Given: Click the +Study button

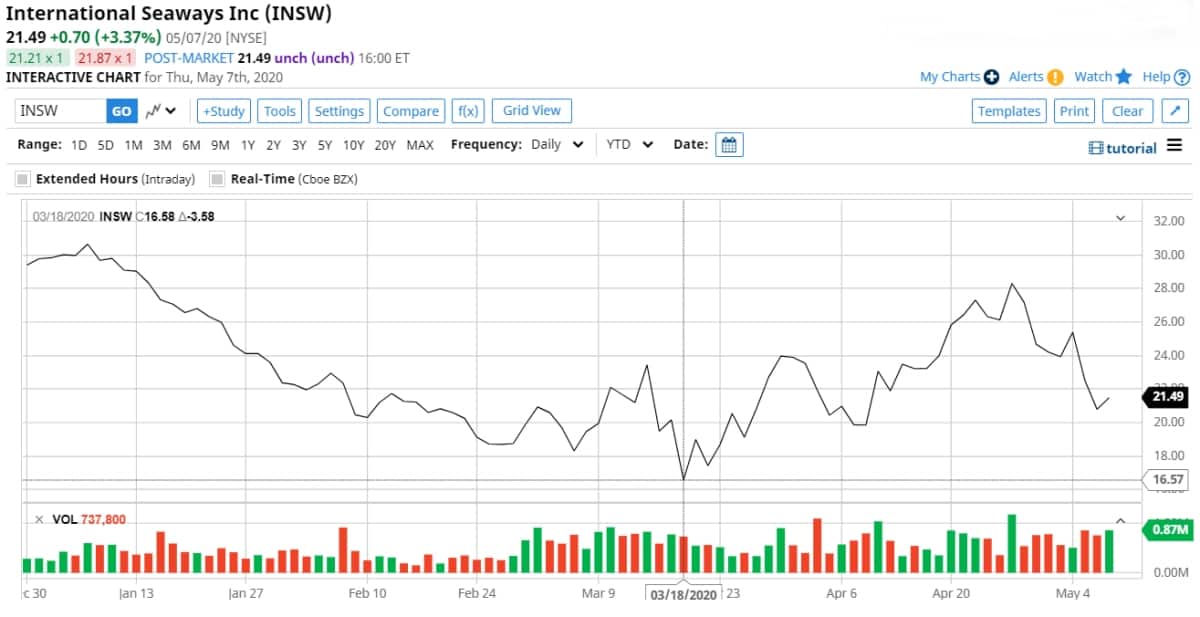Looking at the screenshot, I should click(x=223, y=111).
